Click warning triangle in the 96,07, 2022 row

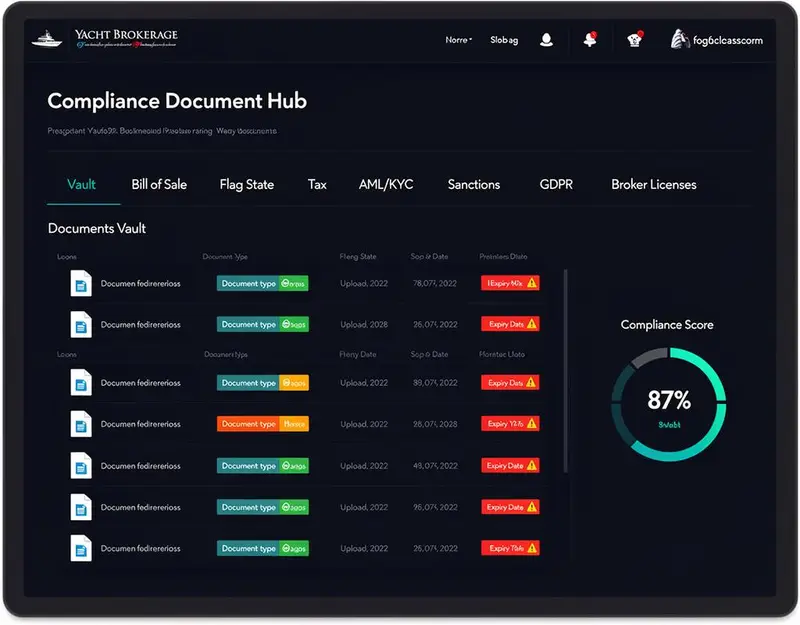click(x=532, y=507)
